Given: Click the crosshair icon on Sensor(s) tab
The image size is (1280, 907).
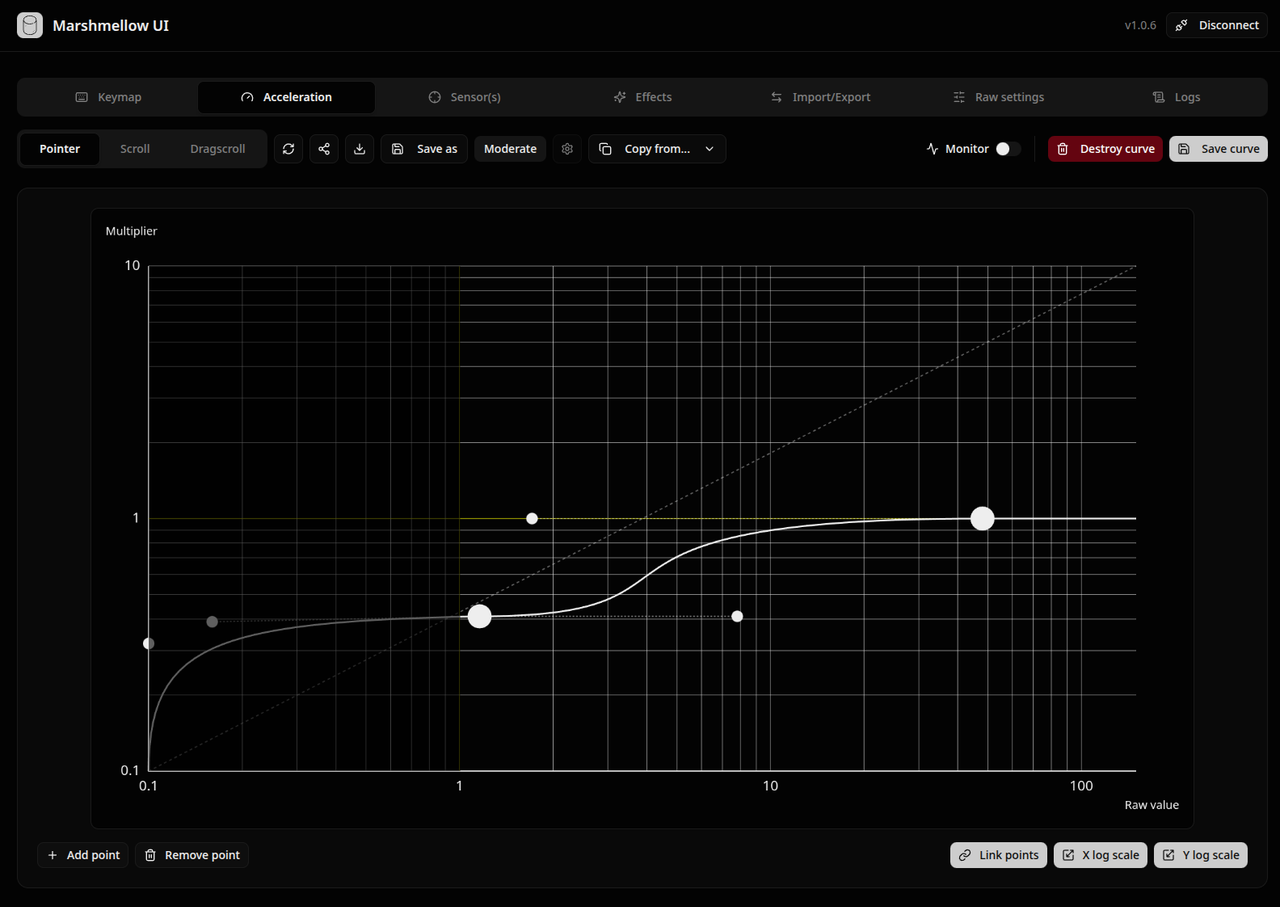Looking at the screenshot, I should coord(435,97).
